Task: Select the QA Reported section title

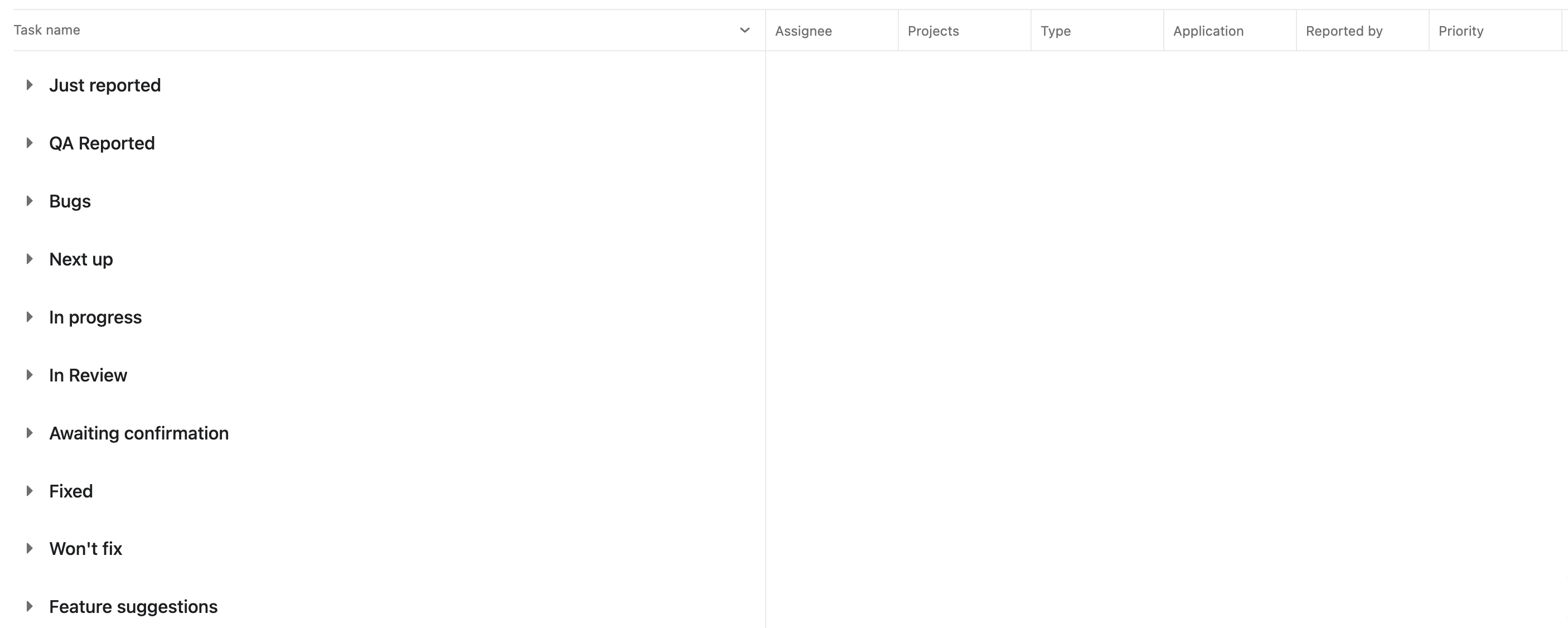Action: pyautogui.click(x=101, y=143)
